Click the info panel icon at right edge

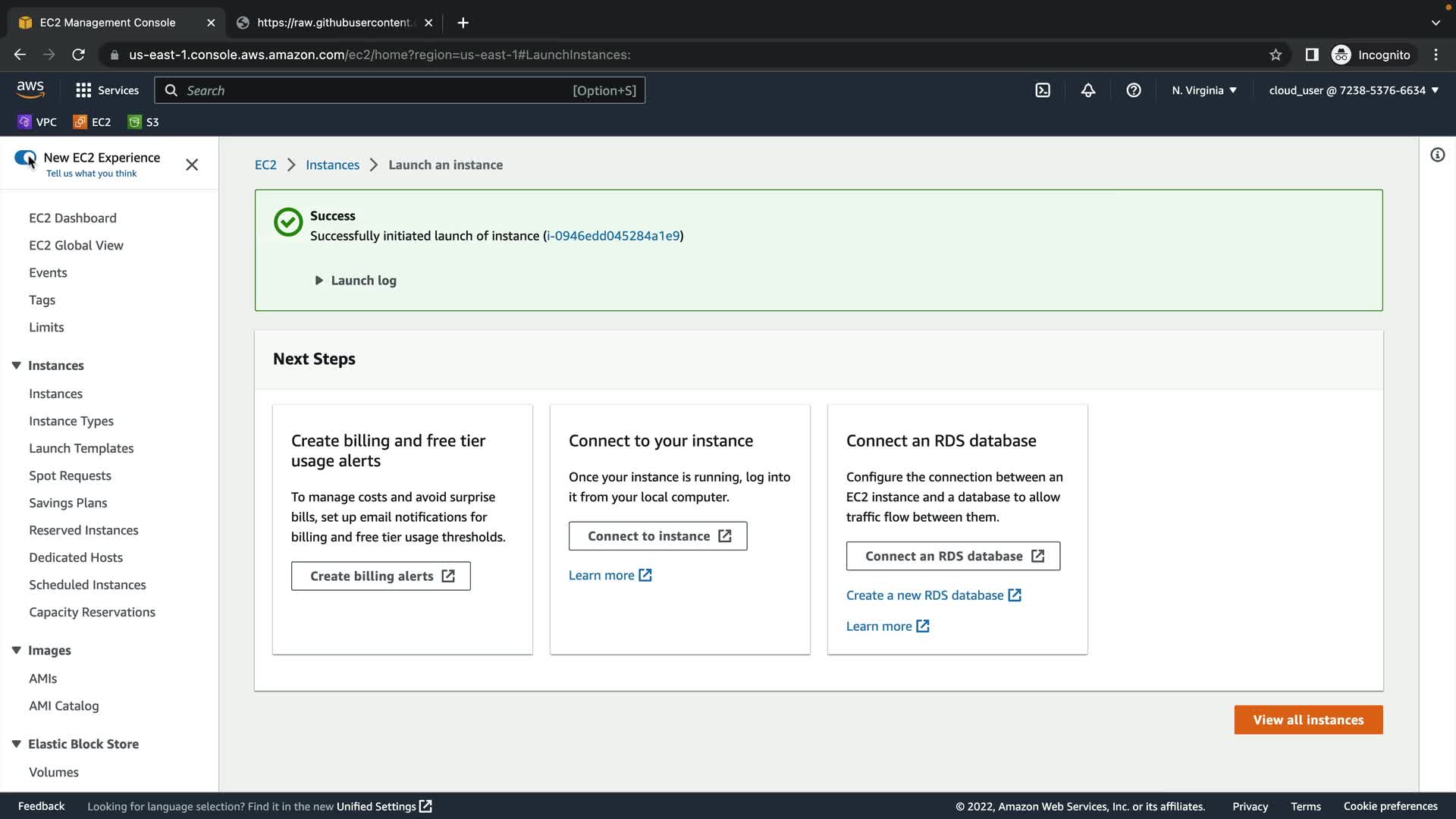pos(1437,155)
